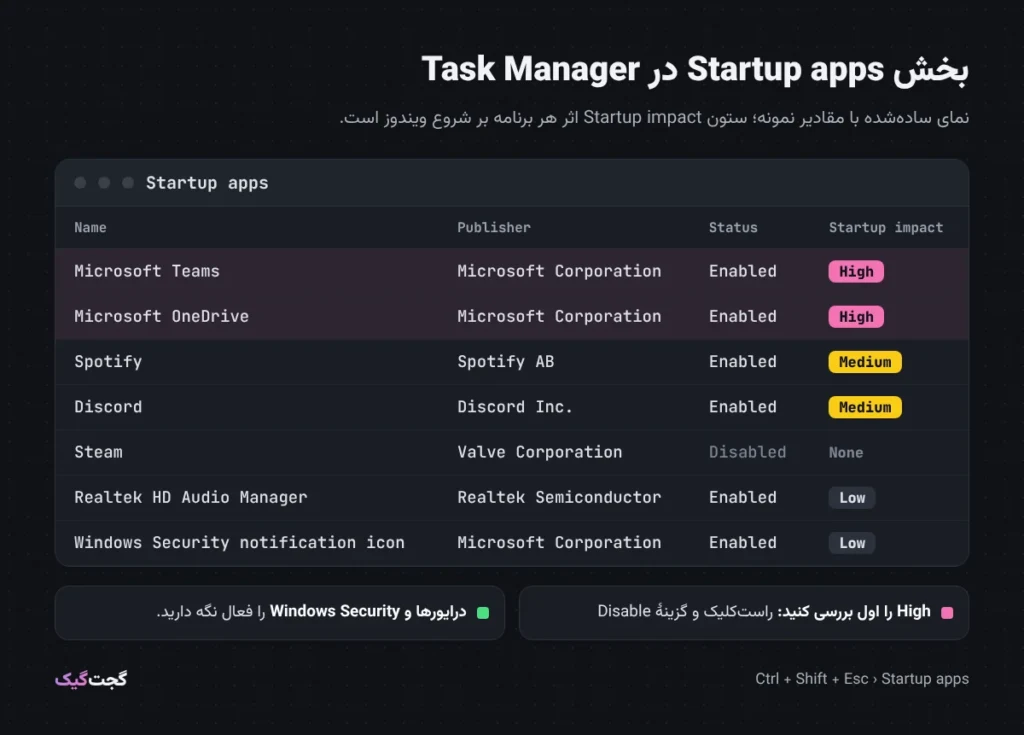Click Microsoft Corporation publisher in Windows Security row
The image size is (1024, 735).
(x=559, y=543)
